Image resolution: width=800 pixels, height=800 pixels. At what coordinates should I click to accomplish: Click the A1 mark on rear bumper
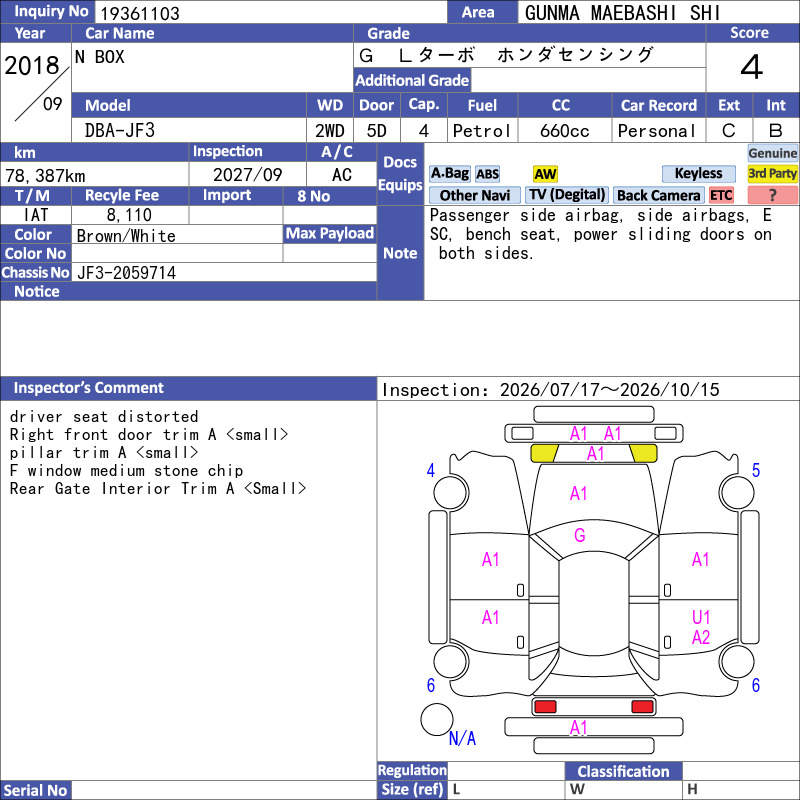(x=578, y=727)
